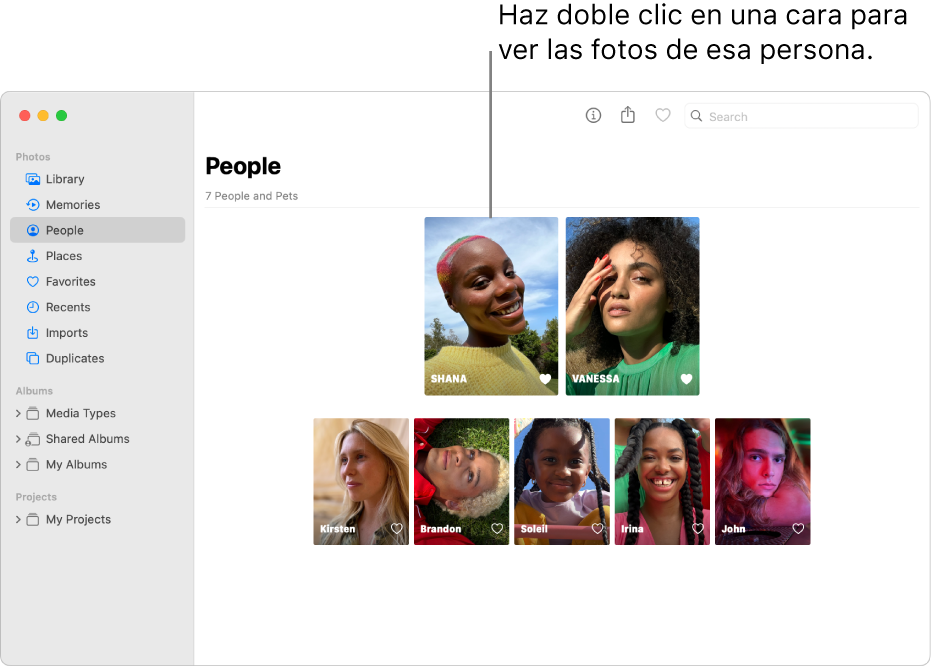Click the 7 People and Pets label
This screenshot has width=931, height=668.
(251, 196)
